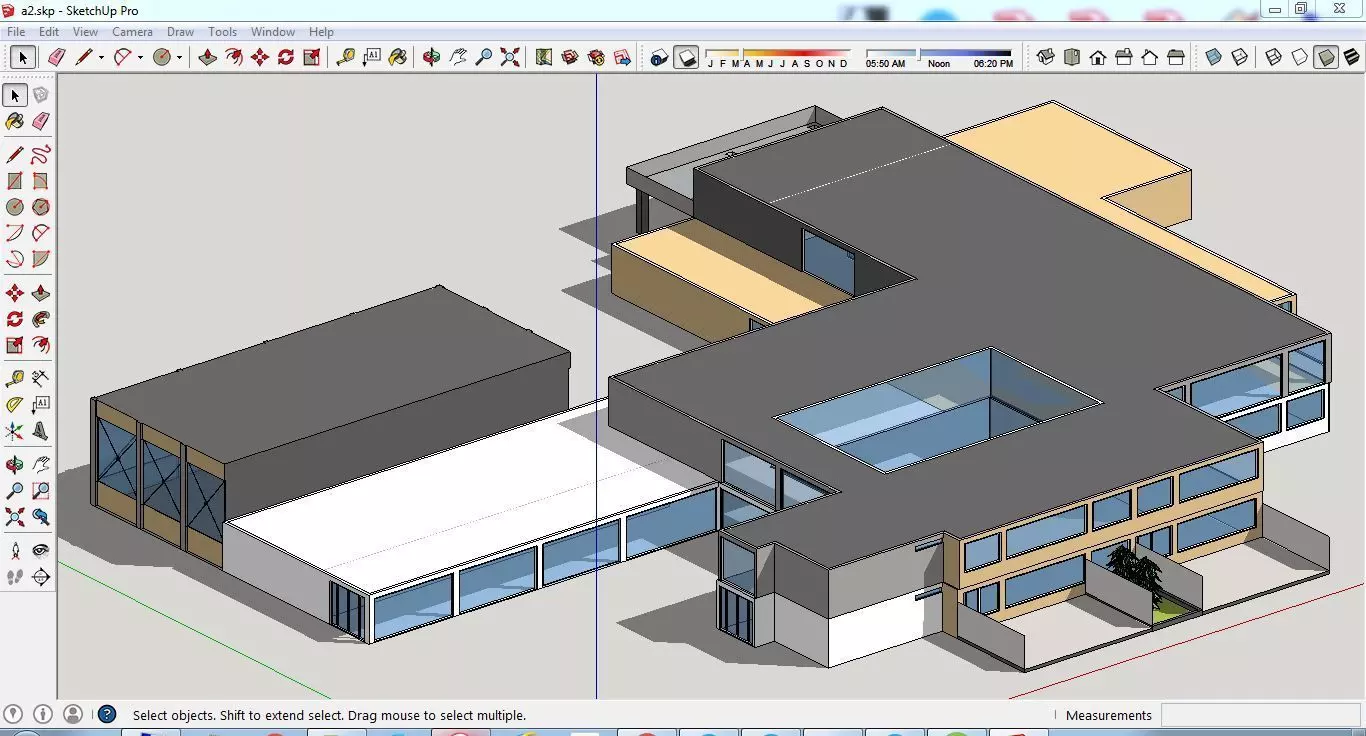
Task: Go to Previous camera view
Action: (x=40, y=517)
